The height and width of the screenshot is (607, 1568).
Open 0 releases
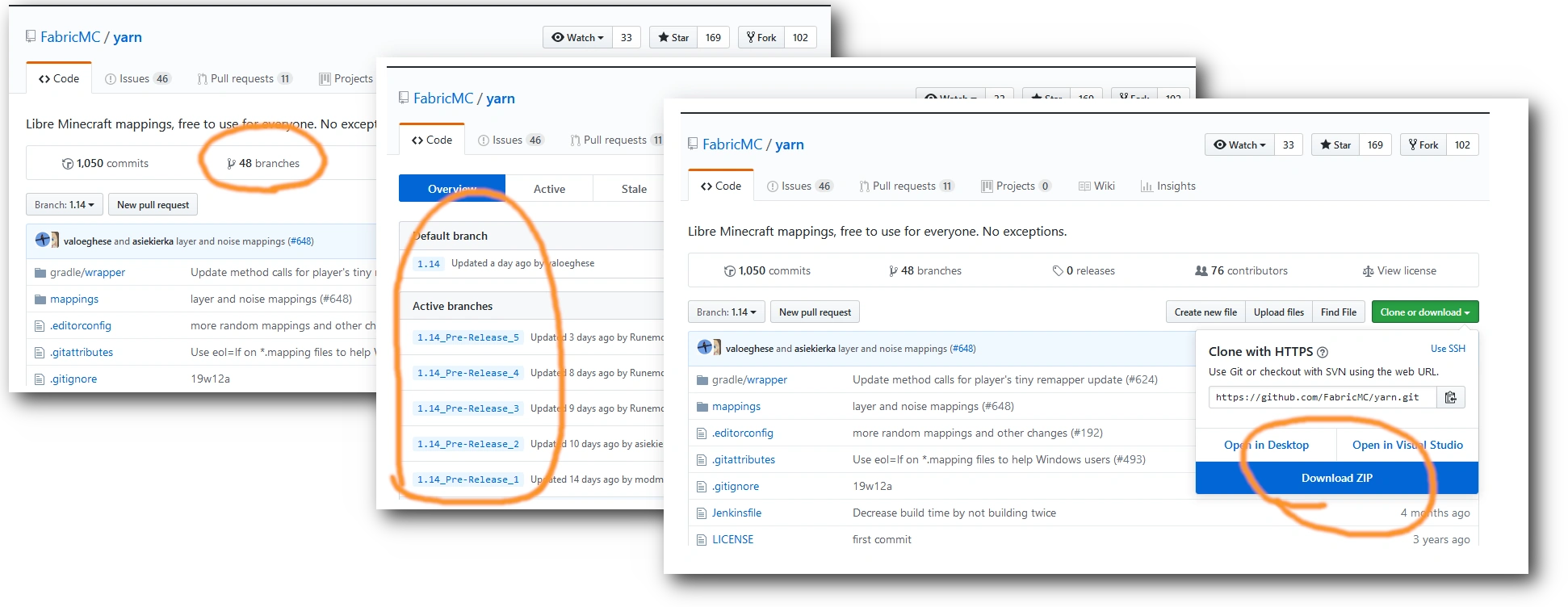tap(1084, 271)
